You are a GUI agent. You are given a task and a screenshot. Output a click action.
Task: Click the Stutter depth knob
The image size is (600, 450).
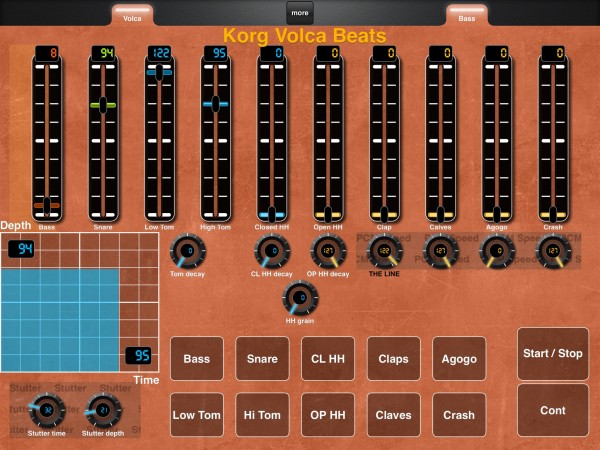103,411
